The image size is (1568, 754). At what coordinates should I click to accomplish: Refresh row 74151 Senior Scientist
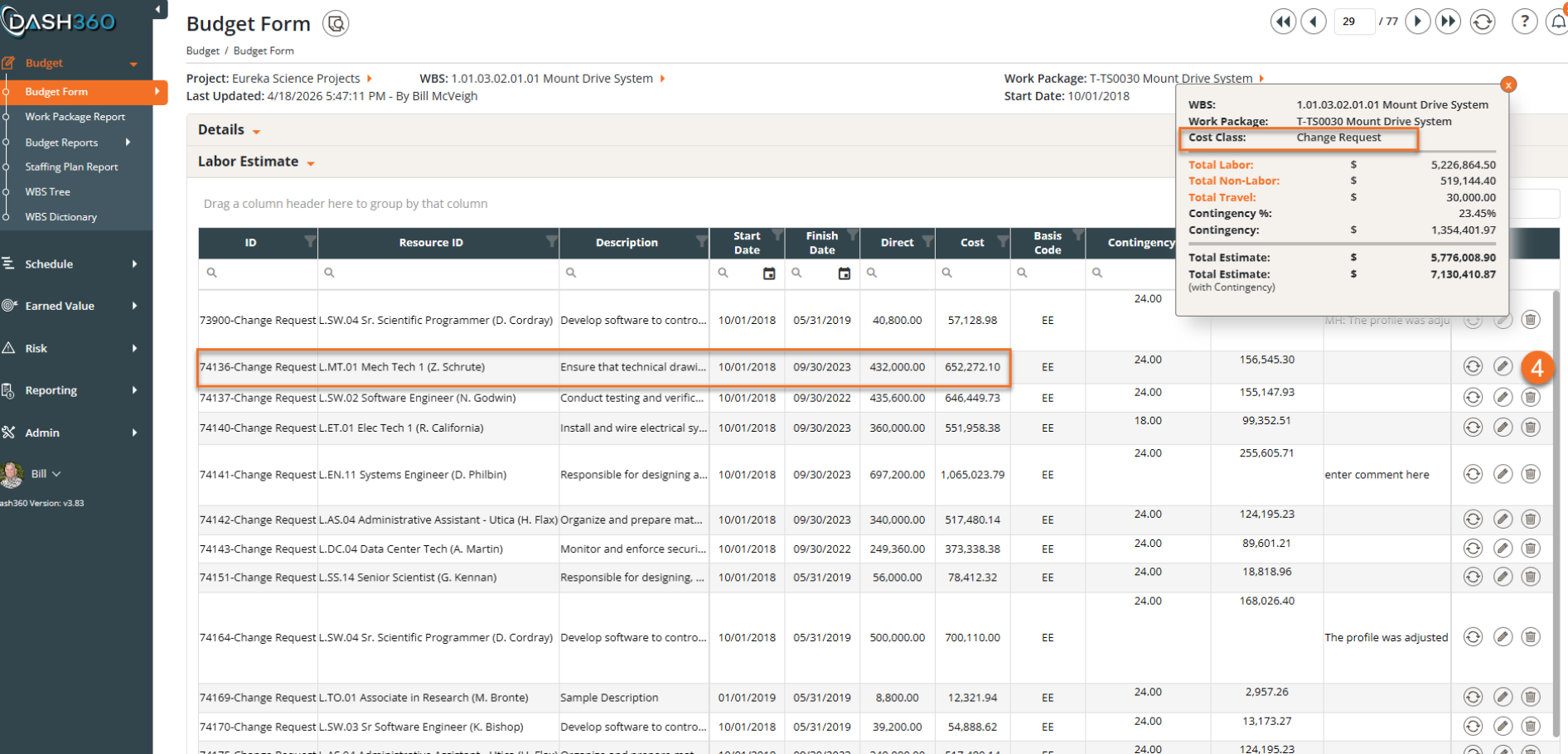pos(1473,577)
